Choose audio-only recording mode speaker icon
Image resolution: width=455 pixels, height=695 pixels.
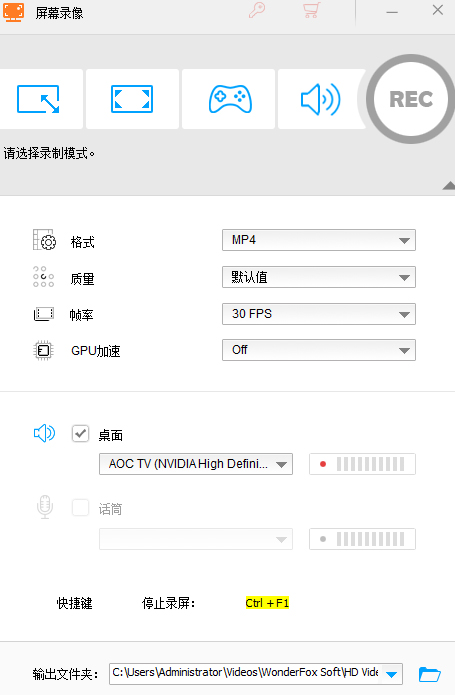tap(321, 99)
